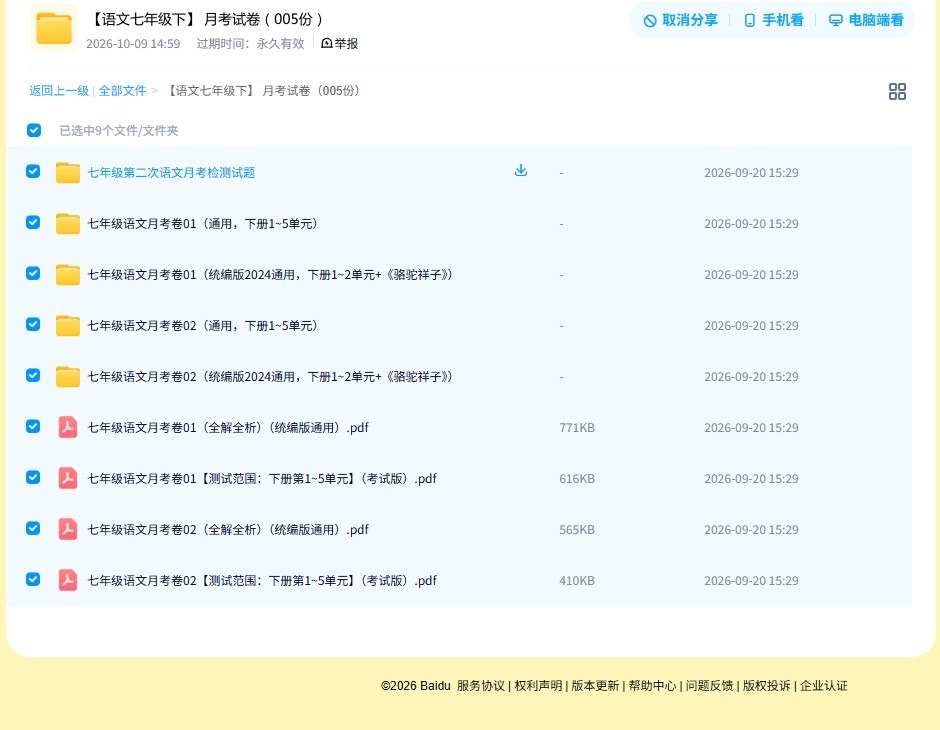
Task: Uncheck checkbox for 月考卷01（统编版2024通用）folder
Action: click(33, 273)
